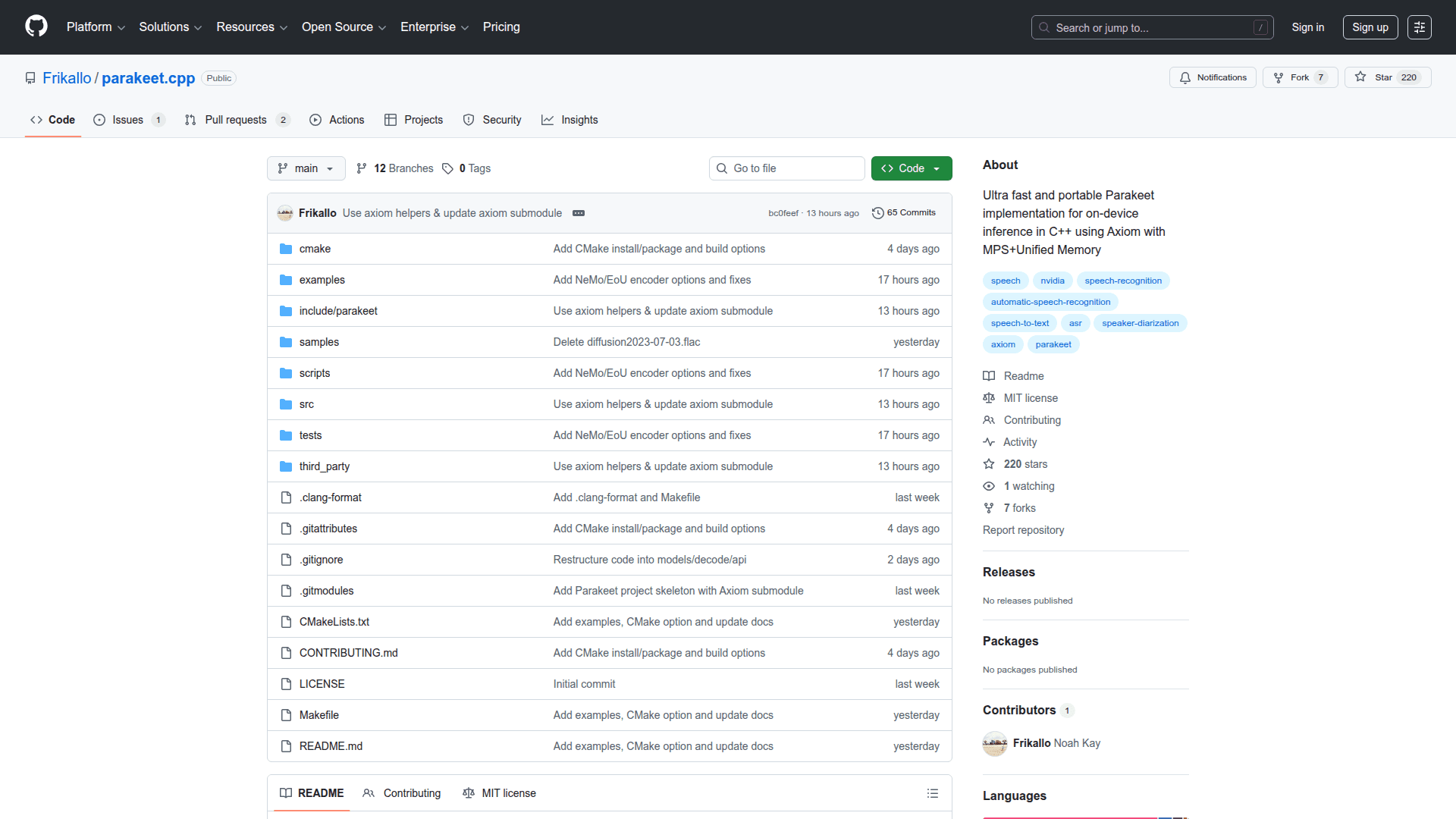Open the main branch dropdown
1456x819 pixels.
click(x=306, y=168)
